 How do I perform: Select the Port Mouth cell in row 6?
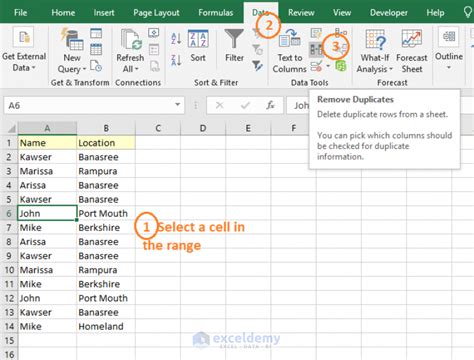(106, 213)
